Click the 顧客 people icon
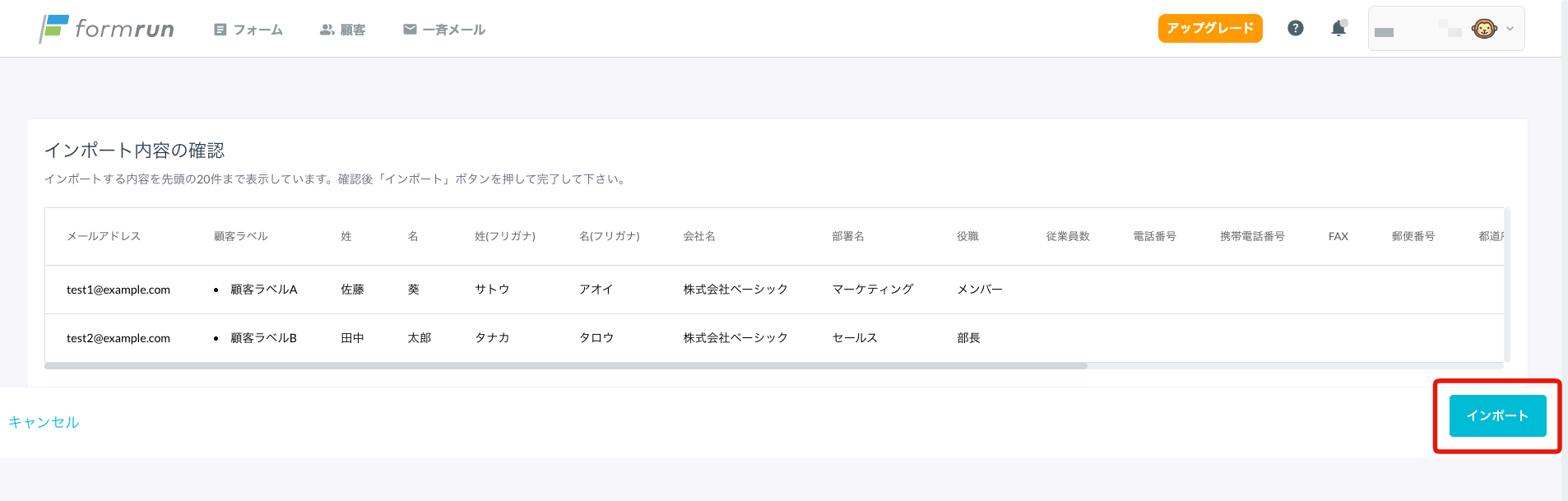The height and width of the screenshot is (501, 1568). 327,30
